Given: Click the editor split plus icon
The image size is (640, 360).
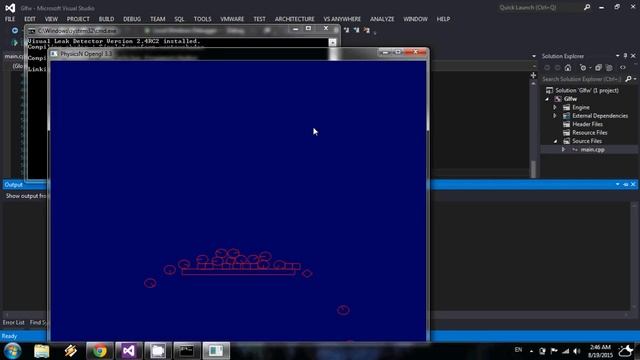Looking at the screenshot, I should (533, 76).
